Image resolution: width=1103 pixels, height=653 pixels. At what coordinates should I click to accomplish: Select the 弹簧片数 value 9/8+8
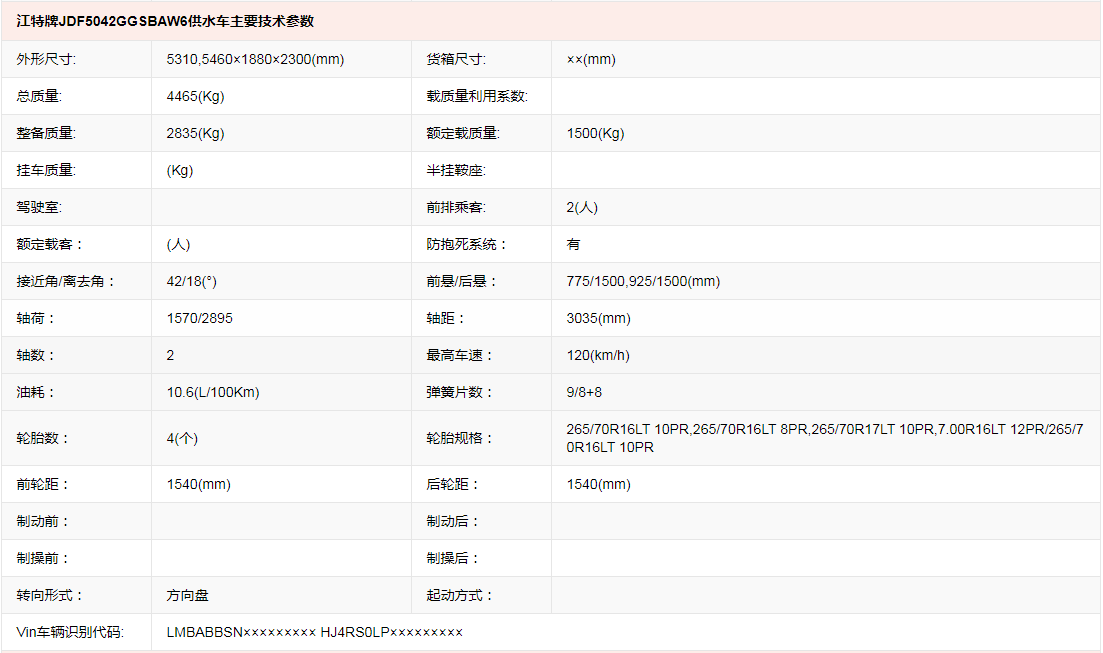click(584, 392)
